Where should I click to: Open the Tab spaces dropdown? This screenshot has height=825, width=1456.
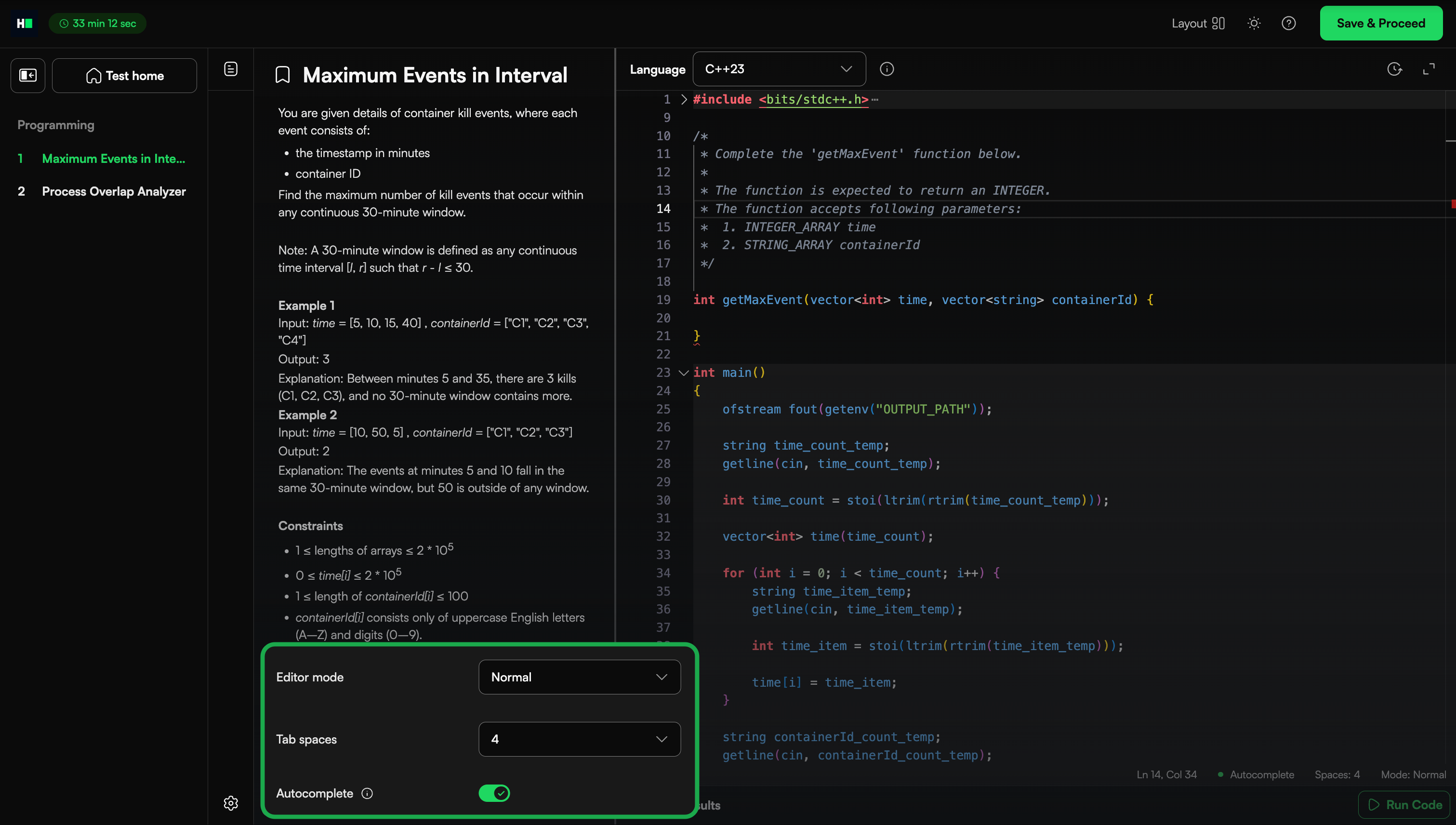point(579,739)
